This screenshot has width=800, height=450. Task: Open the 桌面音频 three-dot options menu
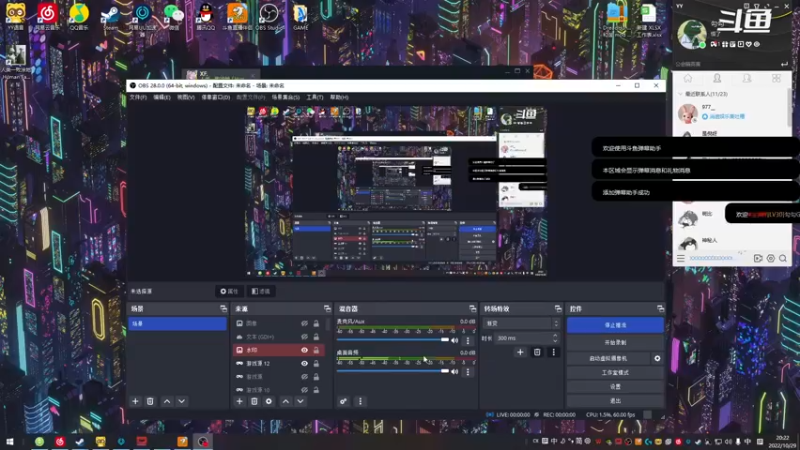[468, 372]
